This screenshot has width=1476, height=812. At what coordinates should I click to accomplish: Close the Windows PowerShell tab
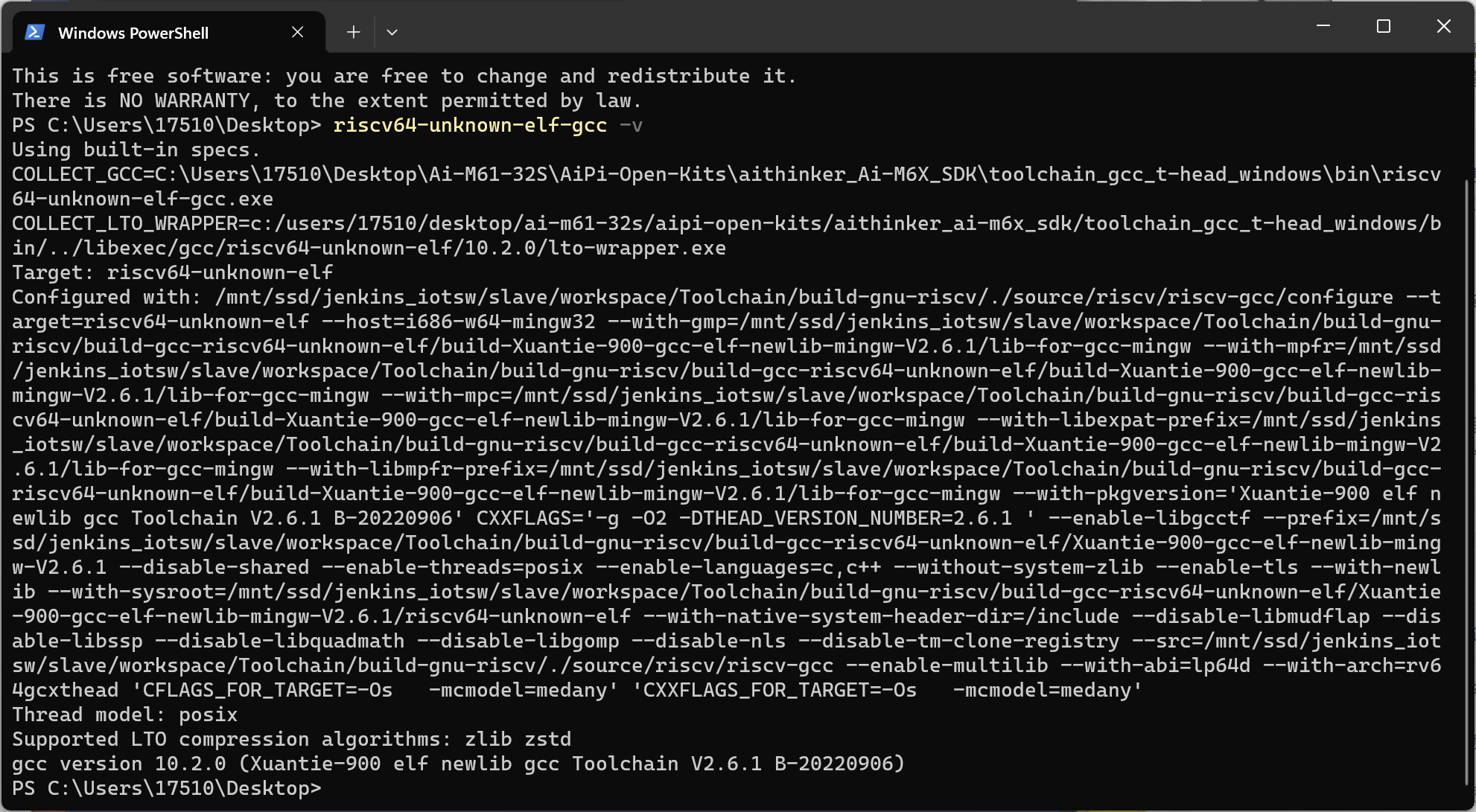297,32
